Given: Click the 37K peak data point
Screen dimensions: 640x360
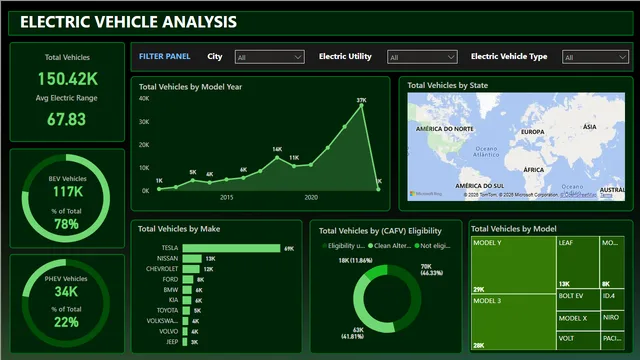Looking at the screenshot, I should click(x=362, y=105).
